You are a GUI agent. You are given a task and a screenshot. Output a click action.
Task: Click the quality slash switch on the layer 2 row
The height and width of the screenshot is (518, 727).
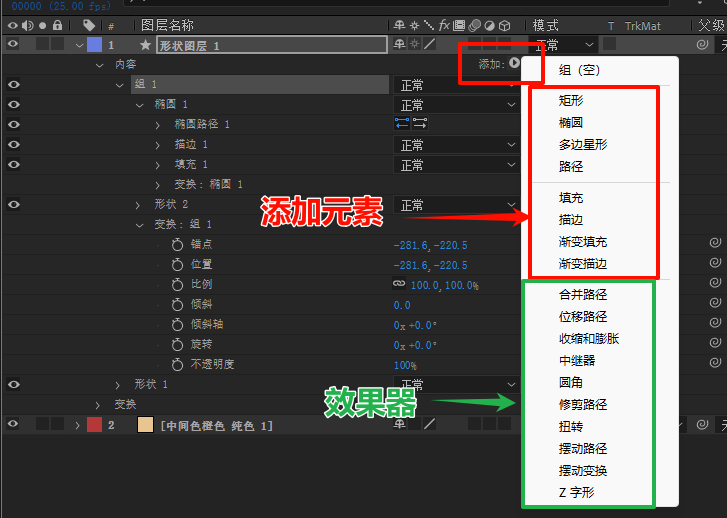430,424
